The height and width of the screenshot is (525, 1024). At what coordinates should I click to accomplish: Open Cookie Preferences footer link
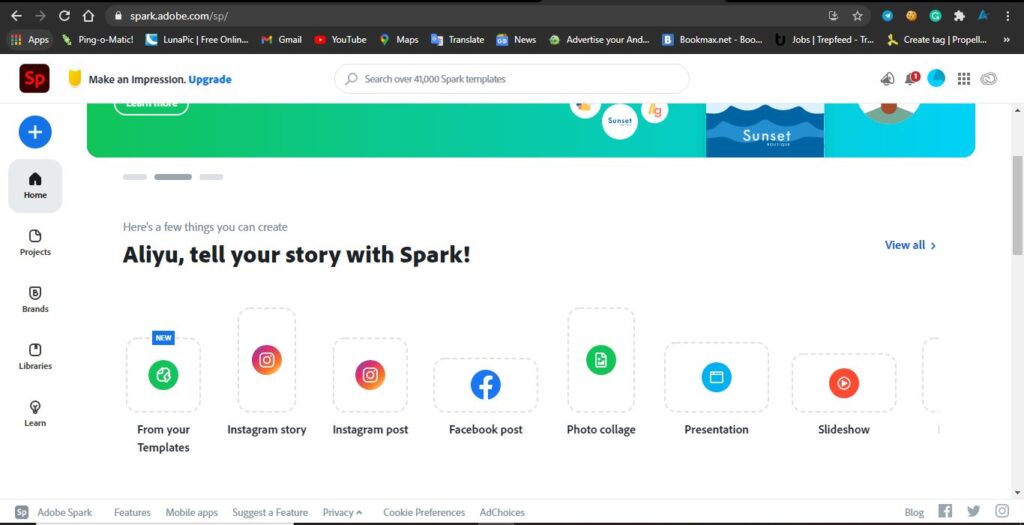tap(424, 513)
